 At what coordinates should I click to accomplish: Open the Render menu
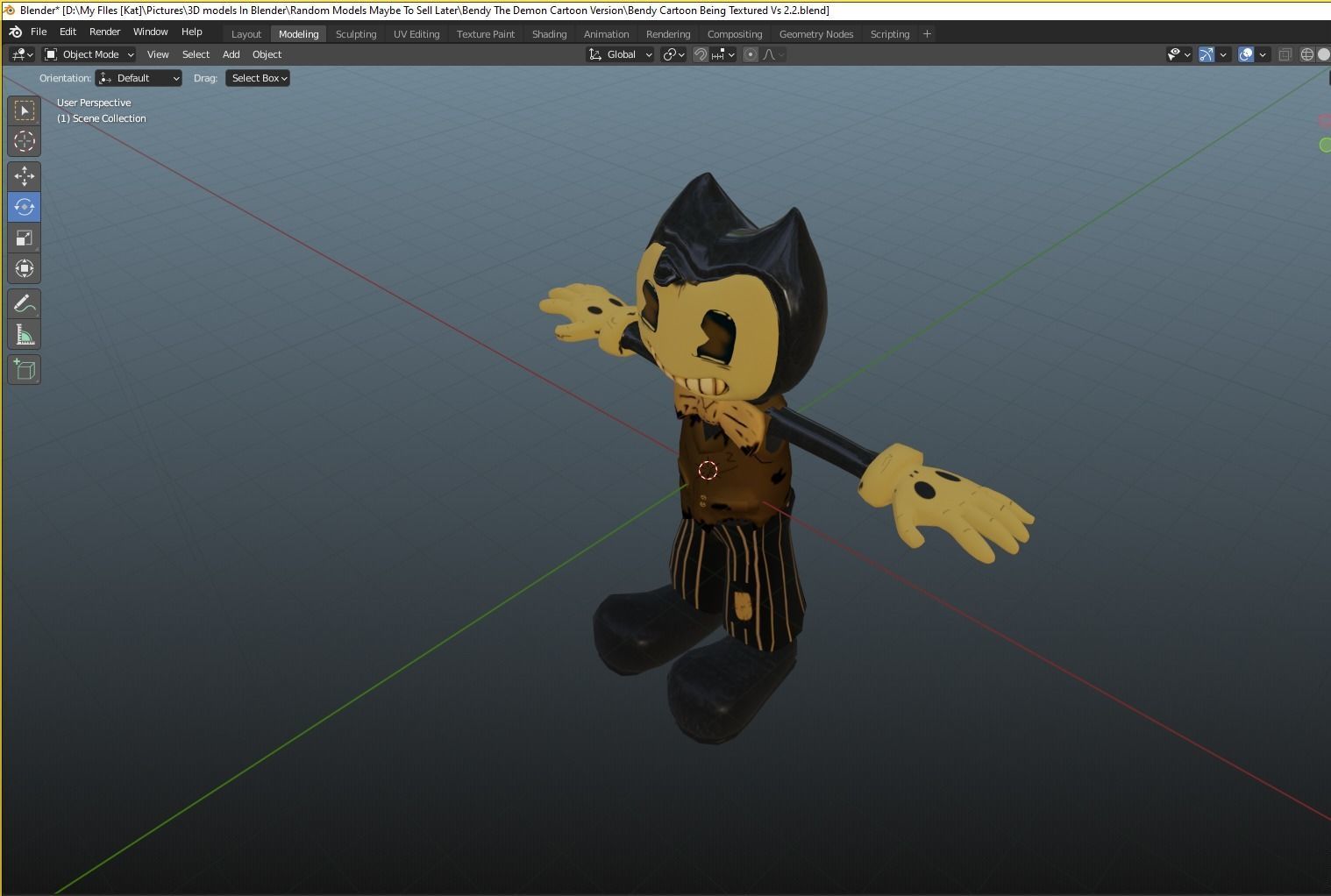point(104,32)
